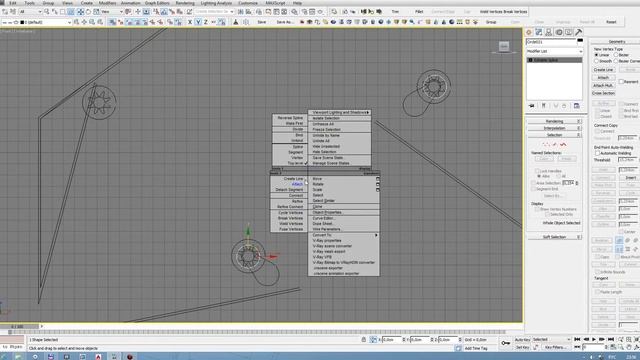
Task: Click Configure Modifier Sets icon
Action: click(576, 106)
